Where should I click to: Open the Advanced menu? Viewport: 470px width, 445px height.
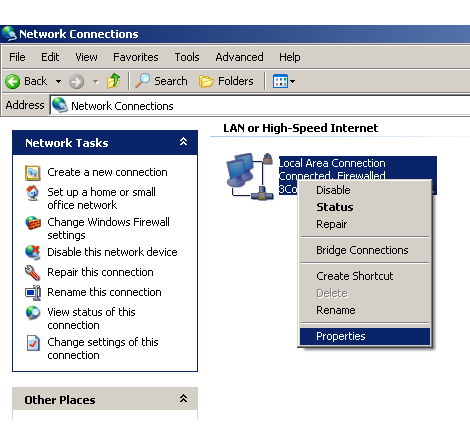pyautogui.click(x=239, y=57)
